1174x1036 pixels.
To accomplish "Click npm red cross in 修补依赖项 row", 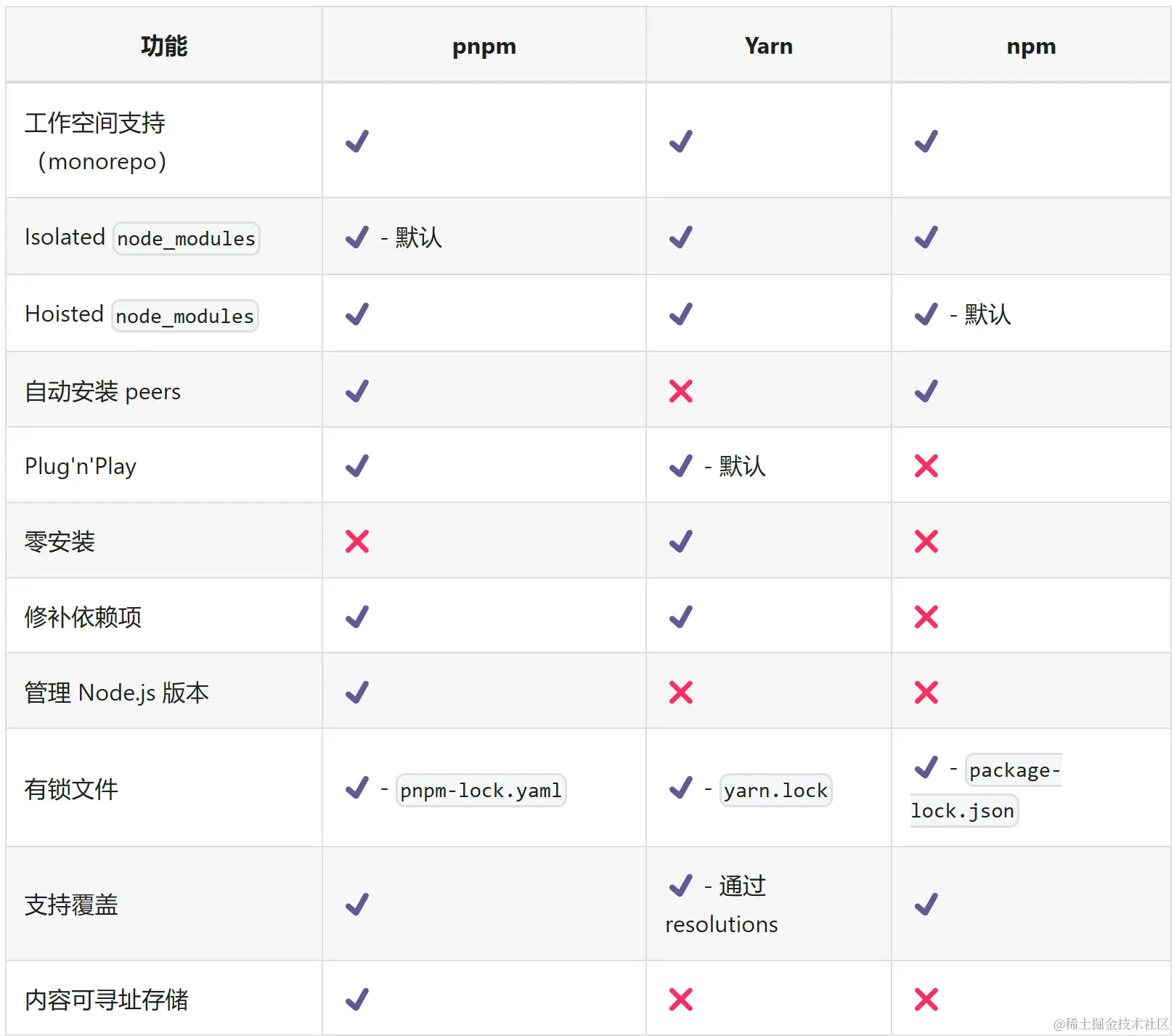I will pos(926,616).
